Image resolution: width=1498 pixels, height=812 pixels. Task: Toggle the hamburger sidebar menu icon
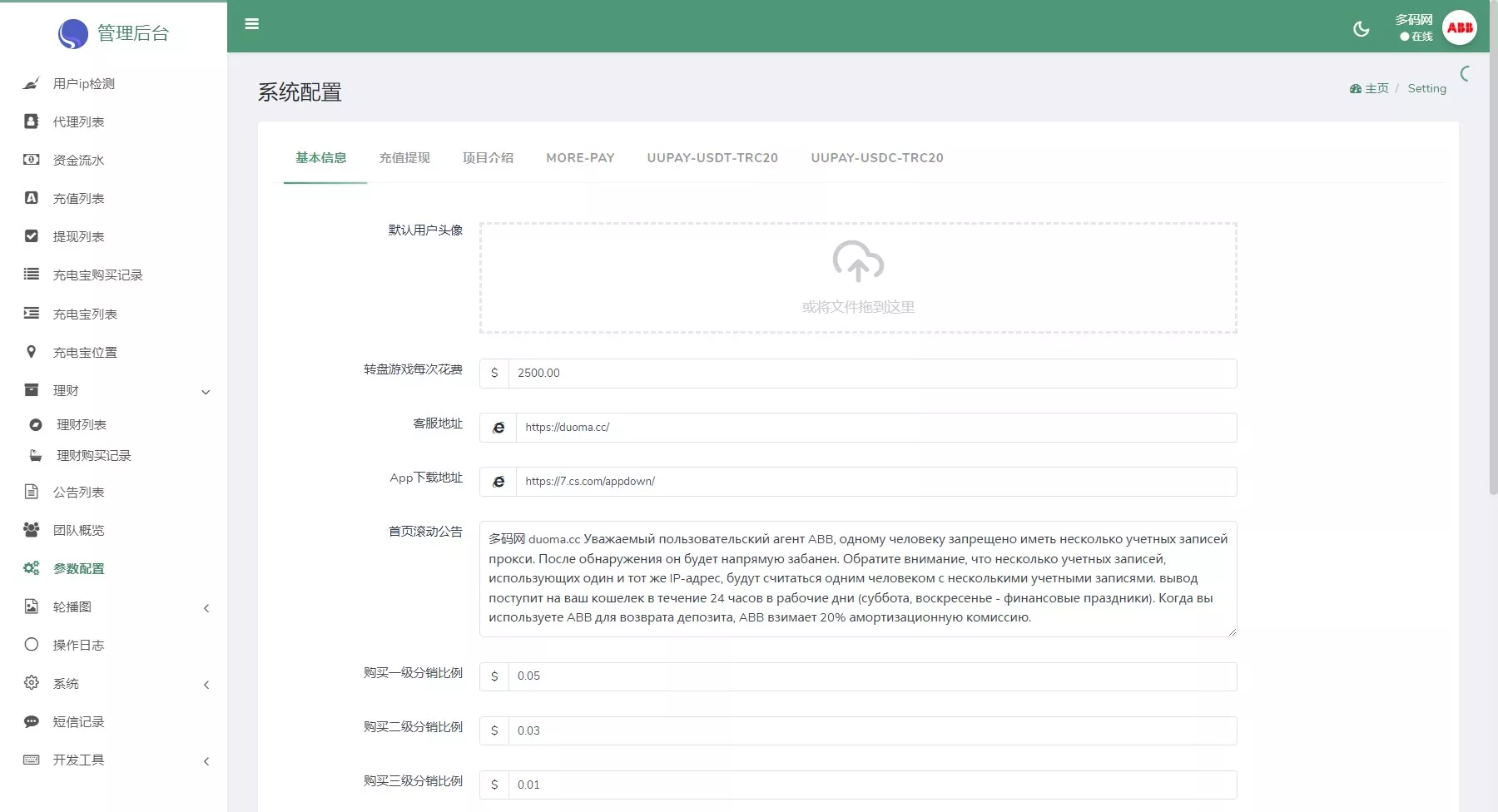click(251, 24)
